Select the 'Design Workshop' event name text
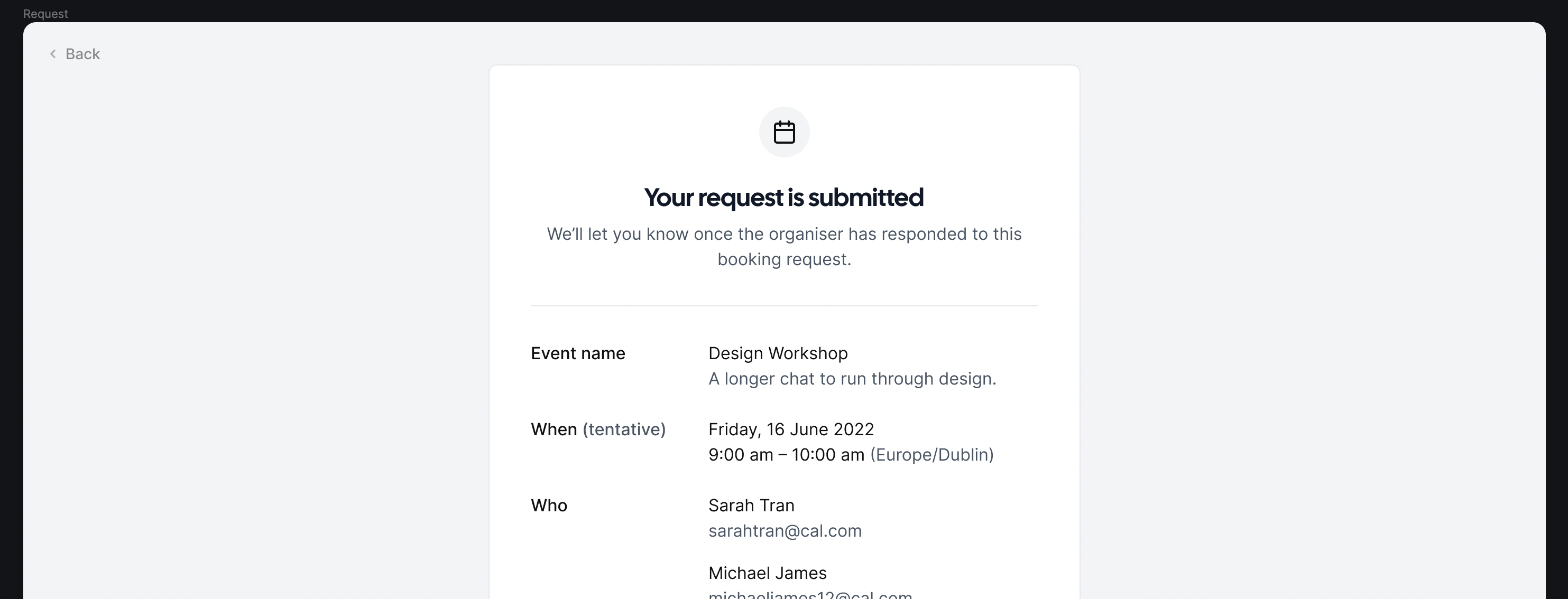1568x599 pixels. coord(778,353)
